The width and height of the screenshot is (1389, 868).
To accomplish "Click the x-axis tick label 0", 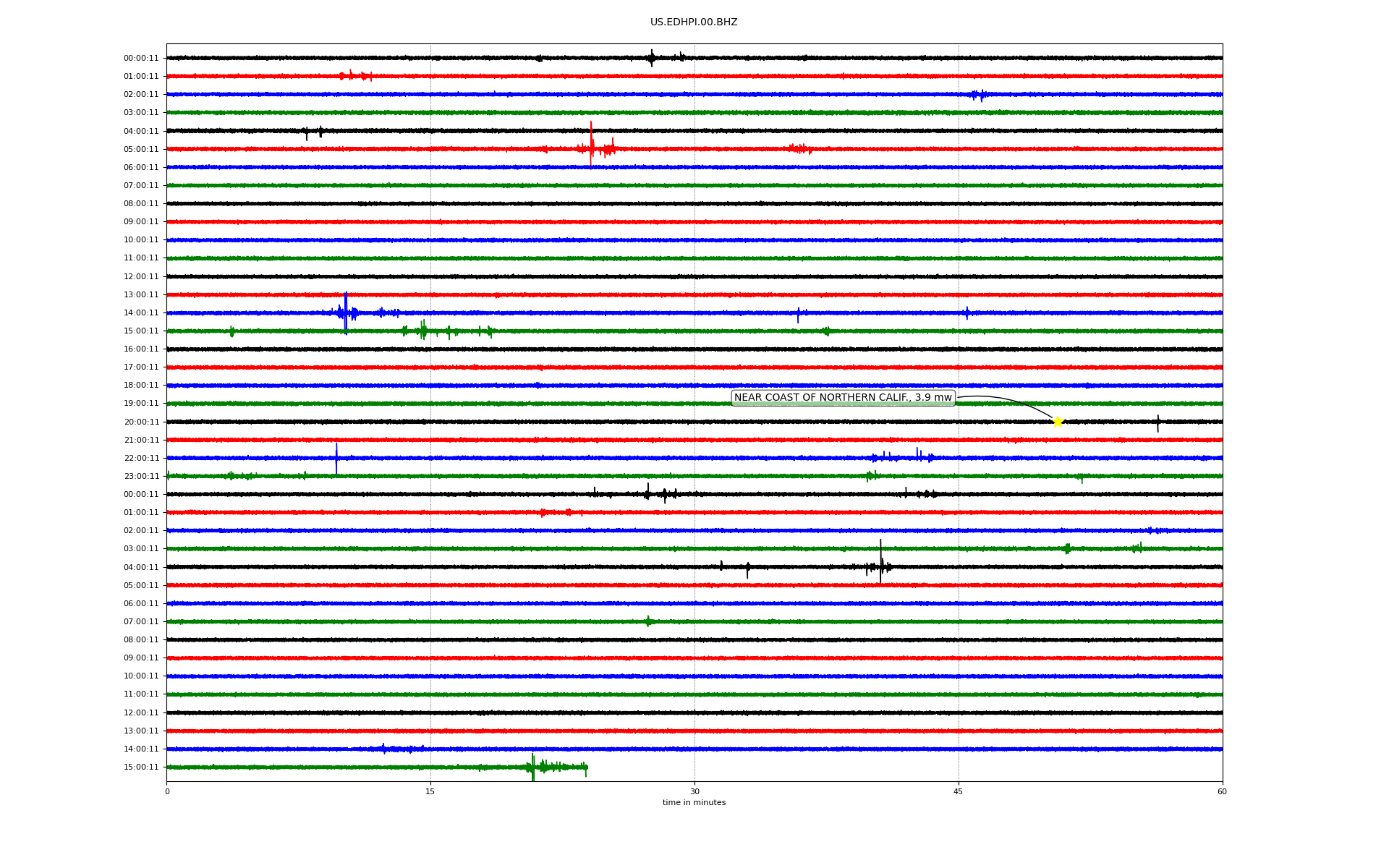I will click(x=167, y=791).
